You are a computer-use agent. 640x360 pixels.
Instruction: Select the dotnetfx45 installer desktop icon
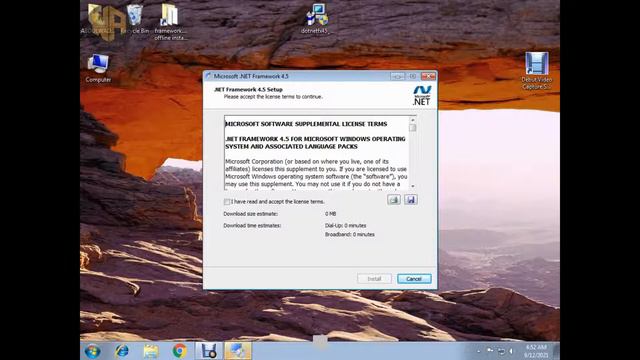click(x=316, y=19)
